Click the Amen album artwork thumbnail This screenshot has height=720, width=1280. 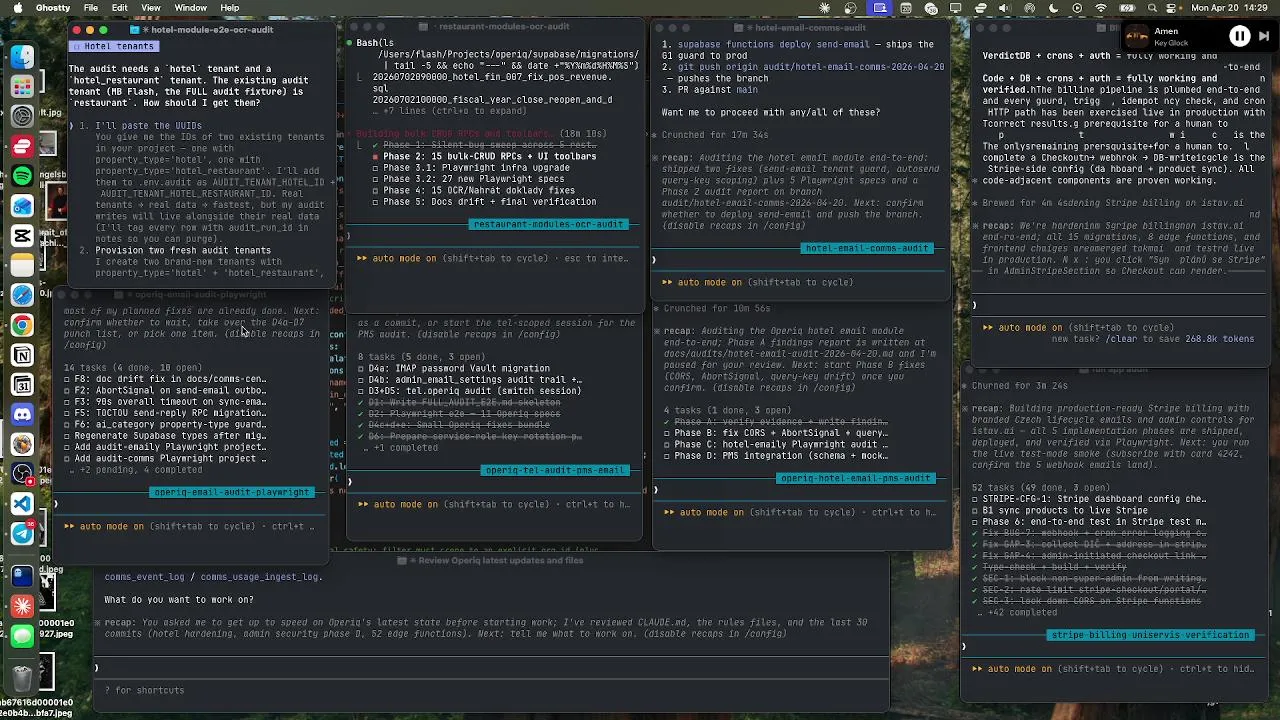(1137, 37)
